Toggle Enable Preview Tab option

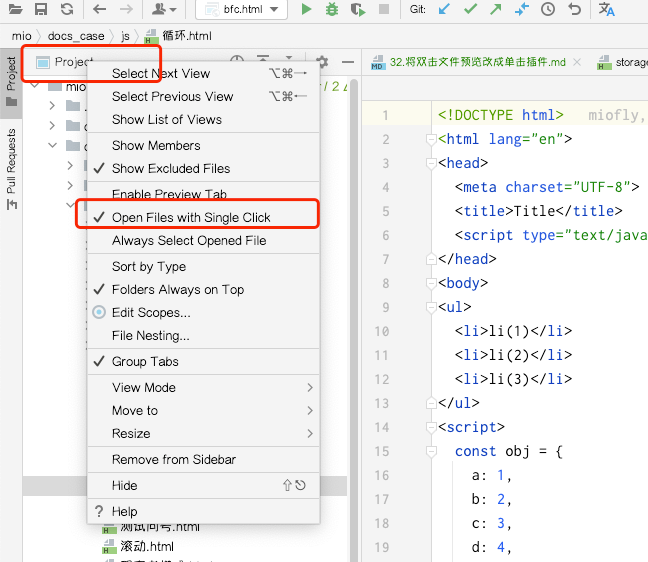point(203,193)
